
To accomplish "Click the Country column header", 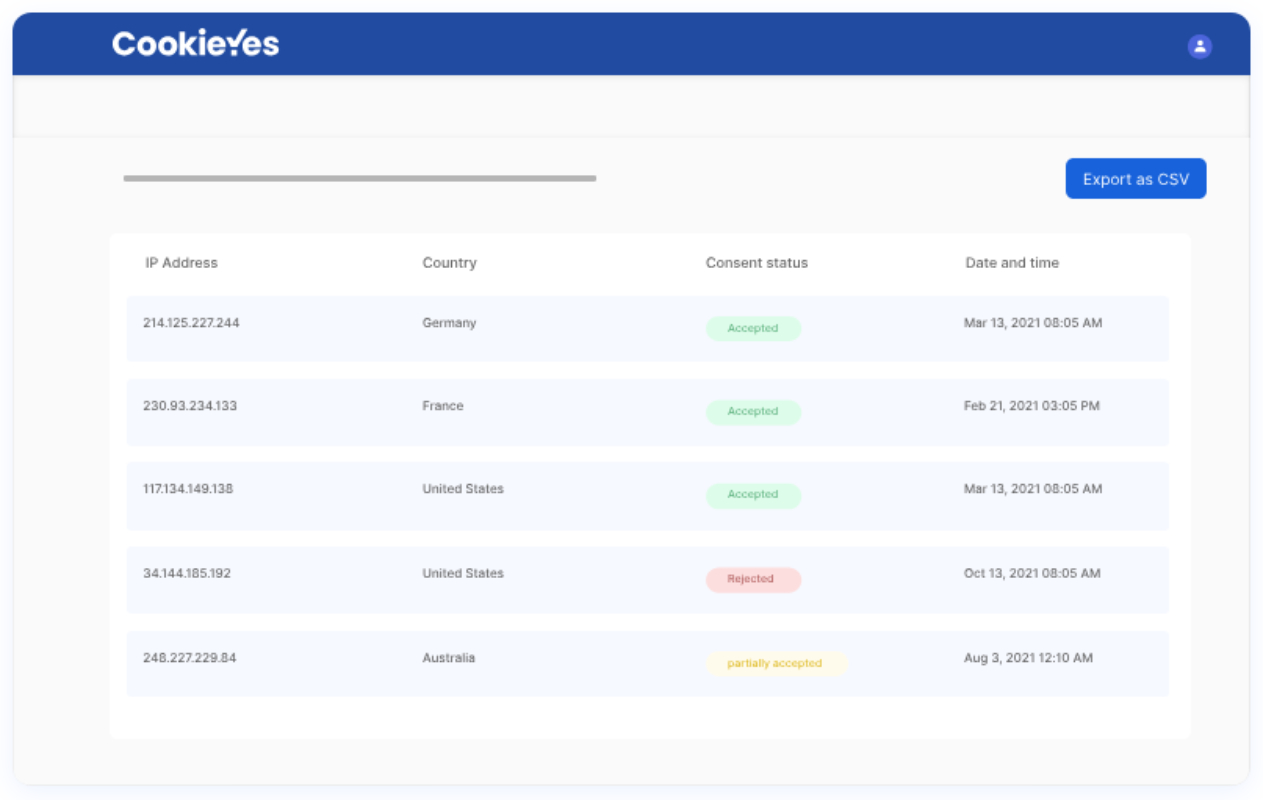I will [449, 263].
